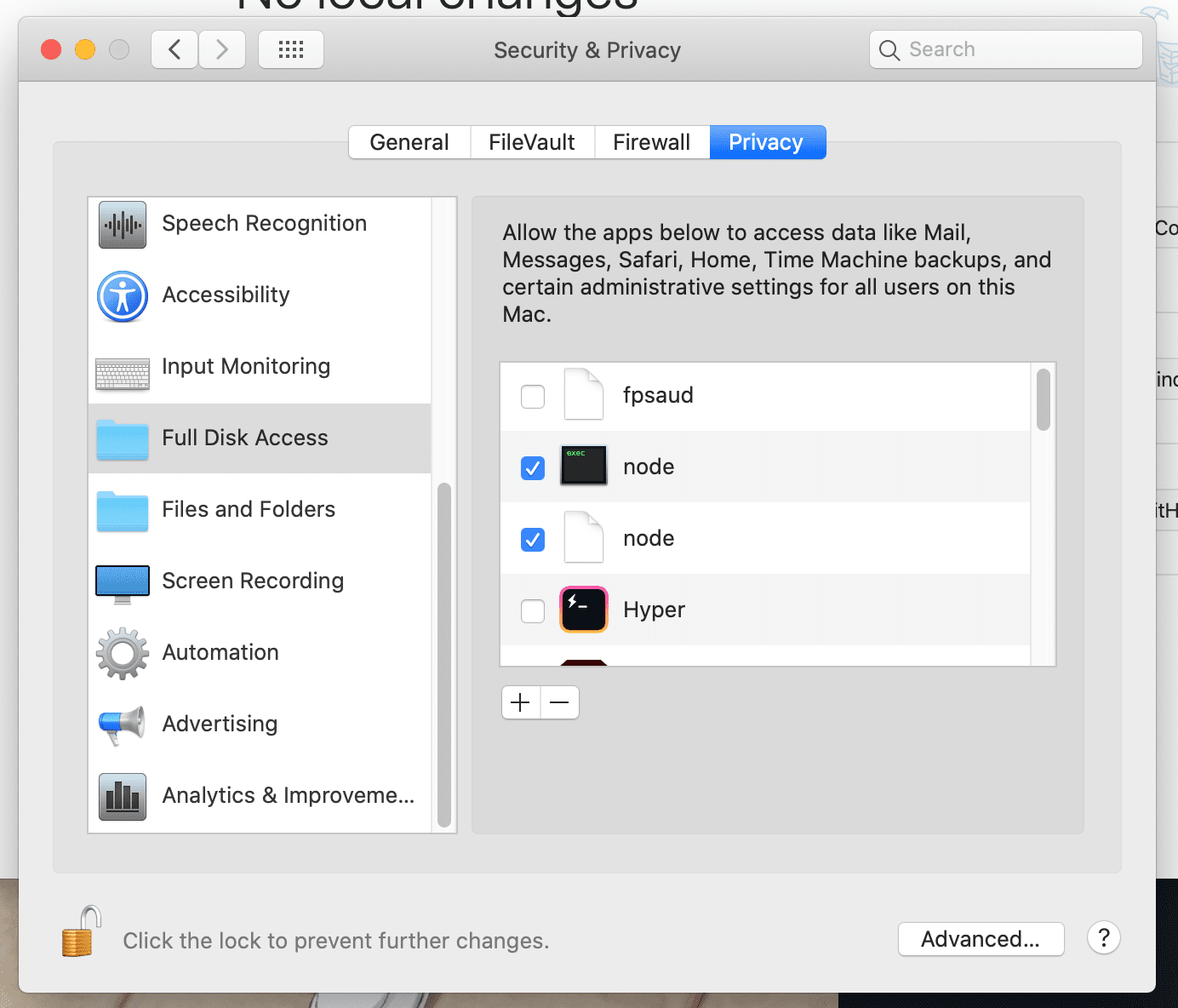Minimize the Security & Privacy window
This screenshot has width=1178, height=1008.
pyautogui.click(x=85, y=49)
